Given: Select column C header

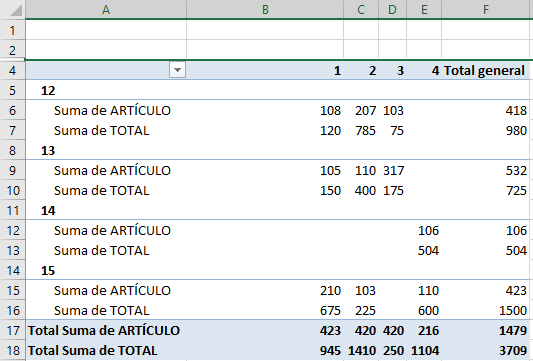Looking at the screenshot, I should [361, 10].
